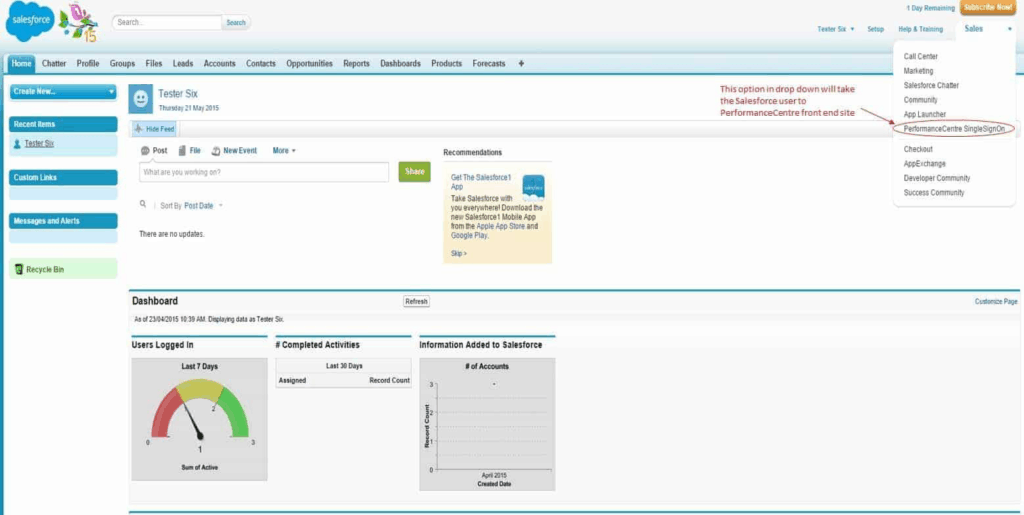
Task: Choose Checkout in the app menu
Action: (918, 149)
